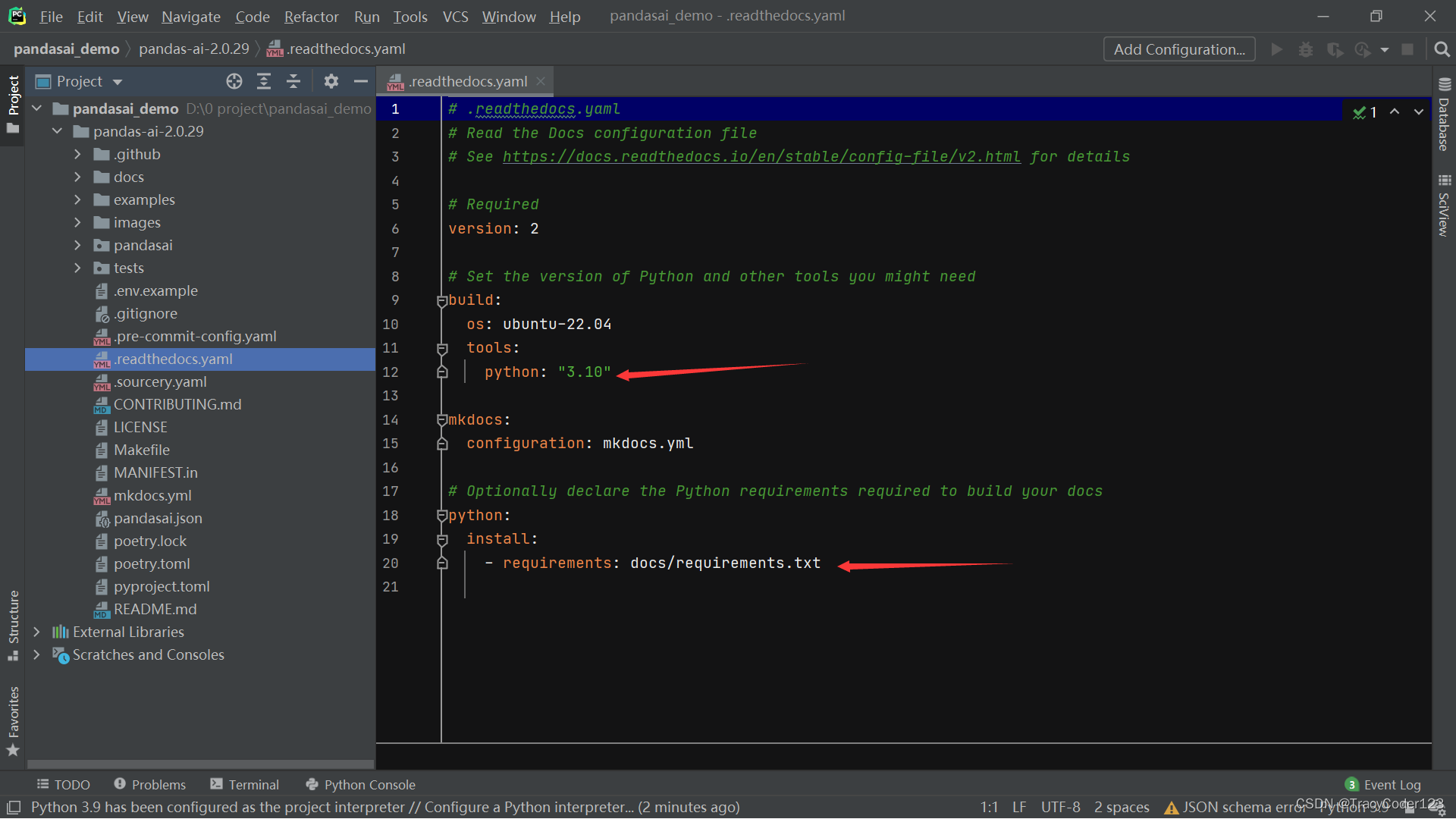Screen dimensions: 1456x819
Task: Open the Terminal tab
Action: [245, 785]
